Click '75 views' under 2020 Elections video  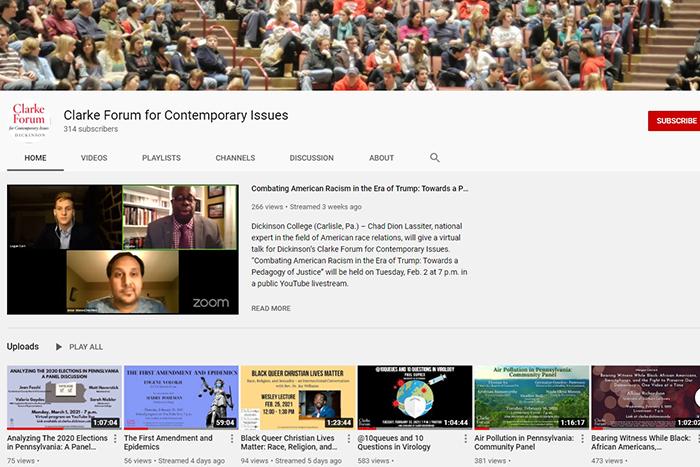(21, 461)
